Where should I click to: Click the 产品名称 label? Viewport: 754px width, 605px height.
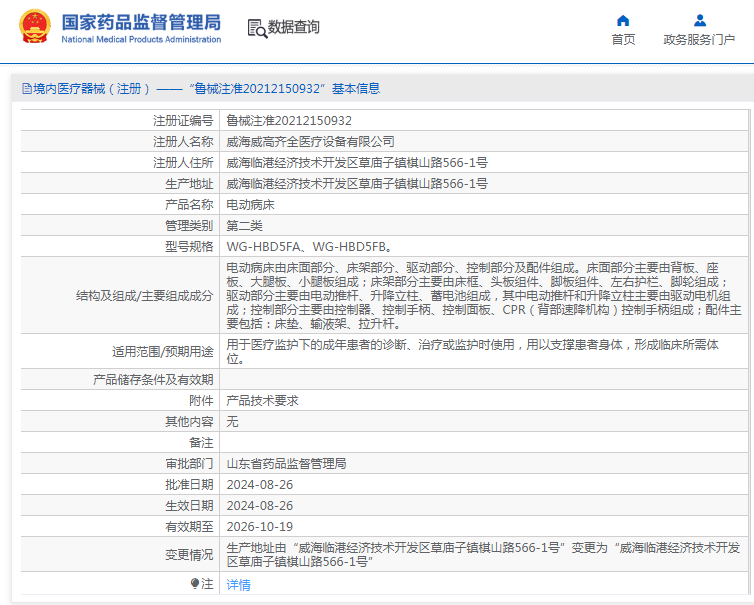[189, 205]
